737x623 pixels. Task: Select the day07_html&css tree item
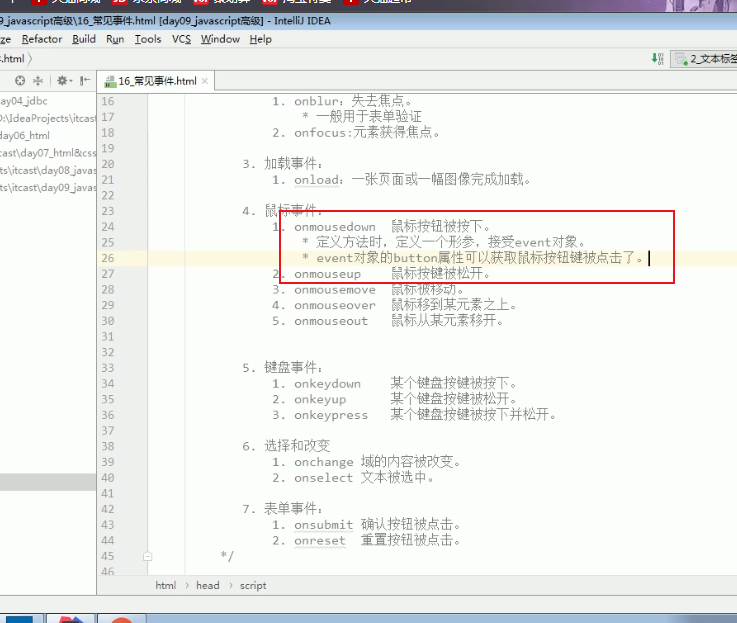tap(47, 153)
